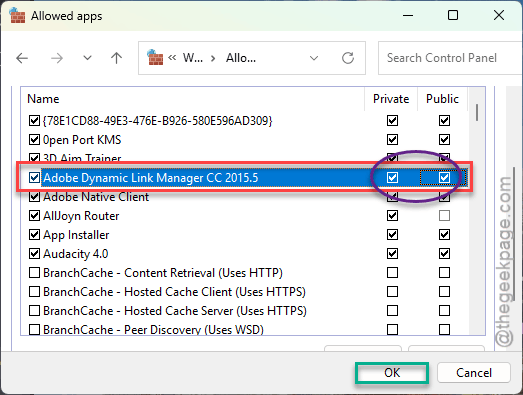The image size is (523, 395).
Task: Click the breadcrumb overflow chevrons
Action: [x=172, y=58]
